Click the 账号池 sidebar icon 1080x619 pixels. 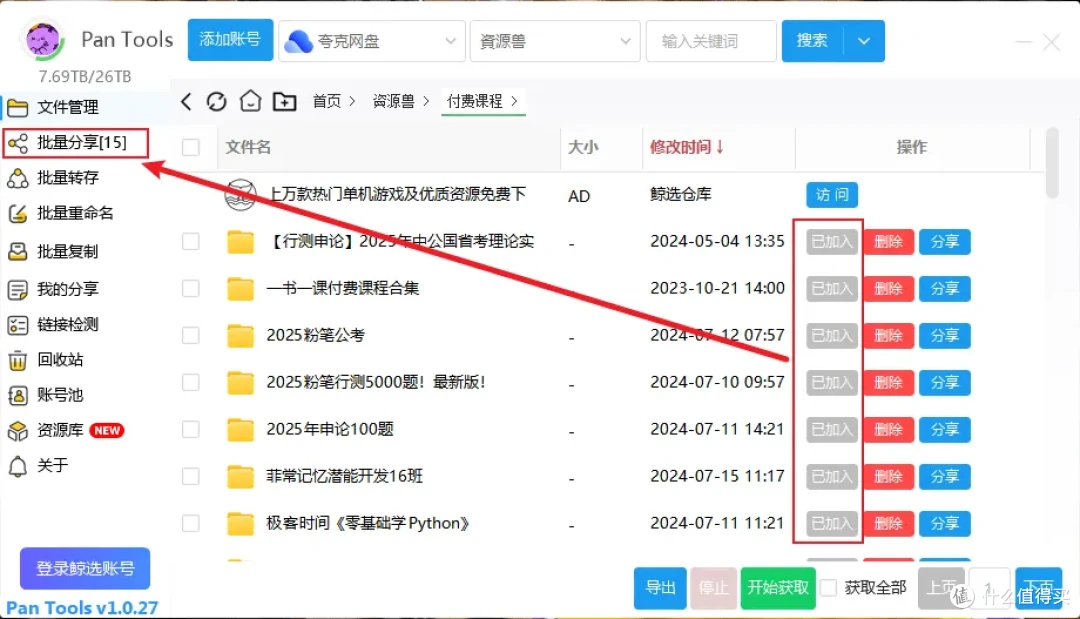pyautogui.click(x=17, y=395)
